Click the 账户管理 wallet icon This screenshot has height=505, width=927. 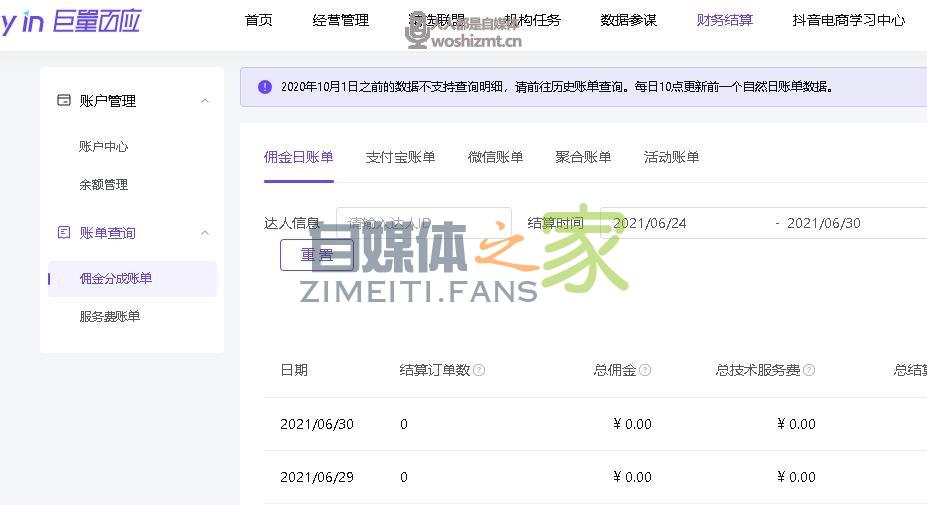point(64,100)
